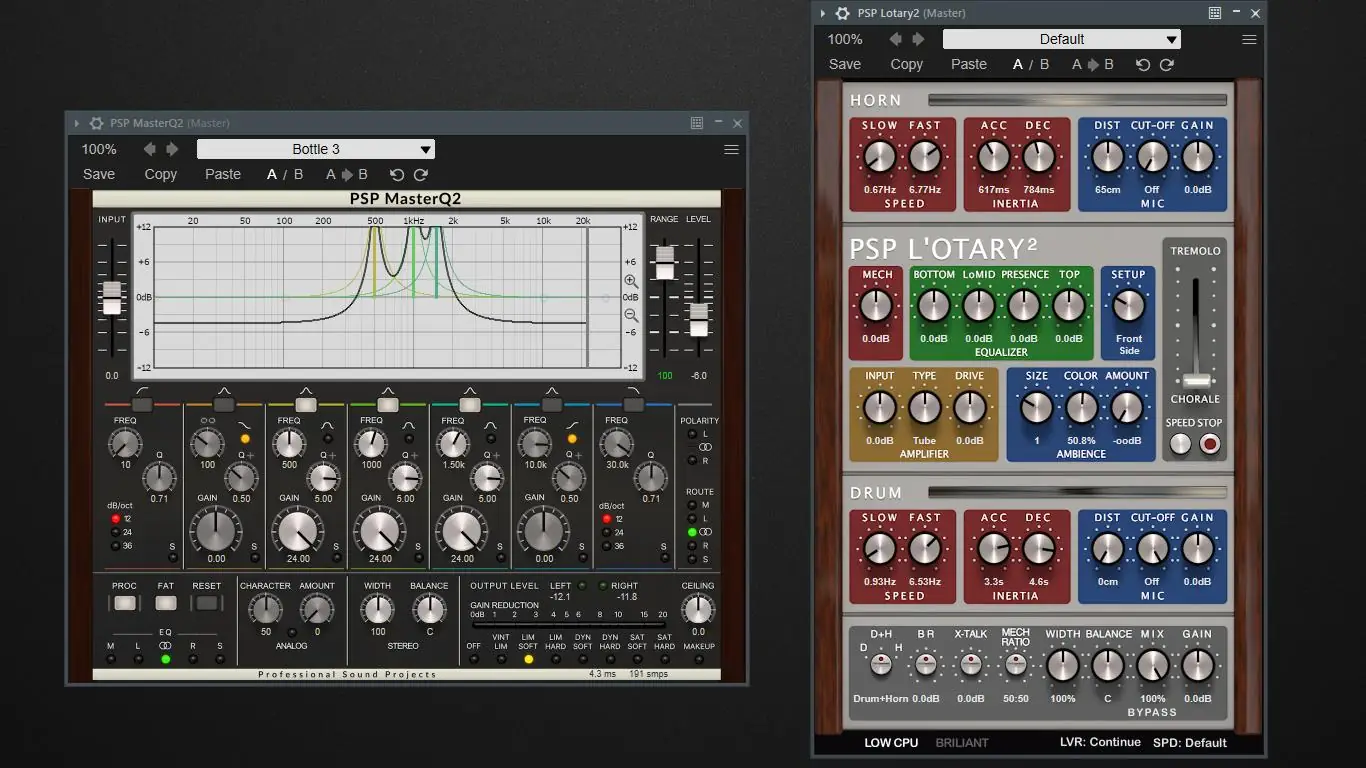
Task: Click the TREMOLO/CHORALE slider handle
Action: pos(1195,381)
